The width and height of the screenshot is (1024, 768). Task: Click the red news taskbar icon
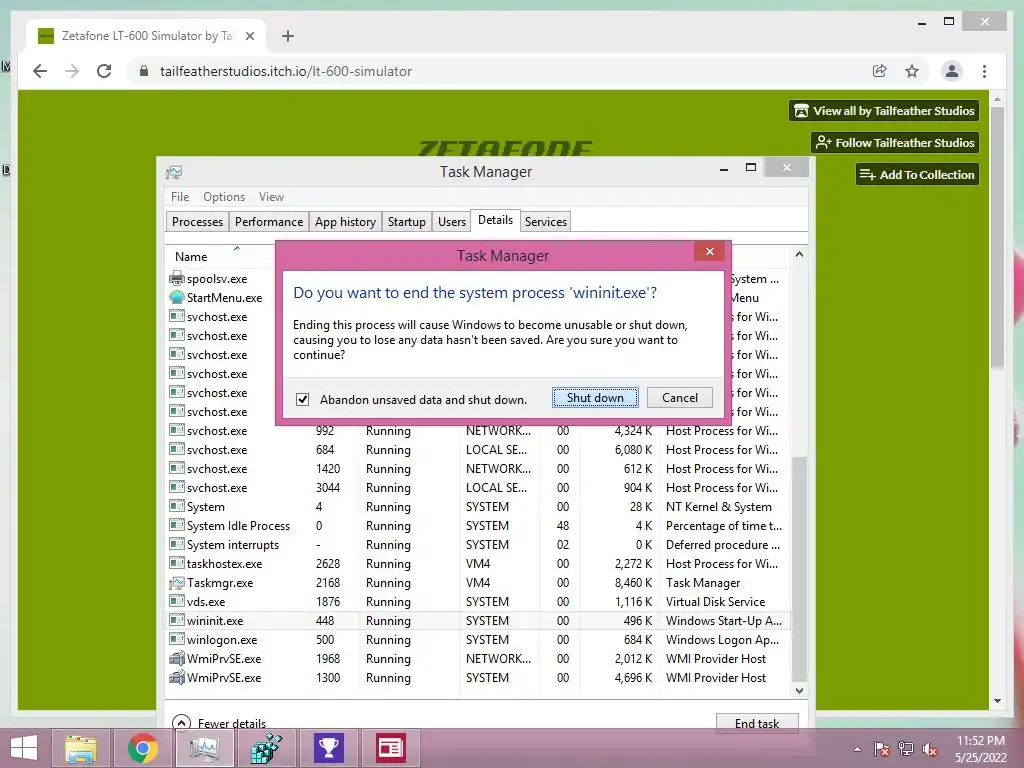coord(391,748)
